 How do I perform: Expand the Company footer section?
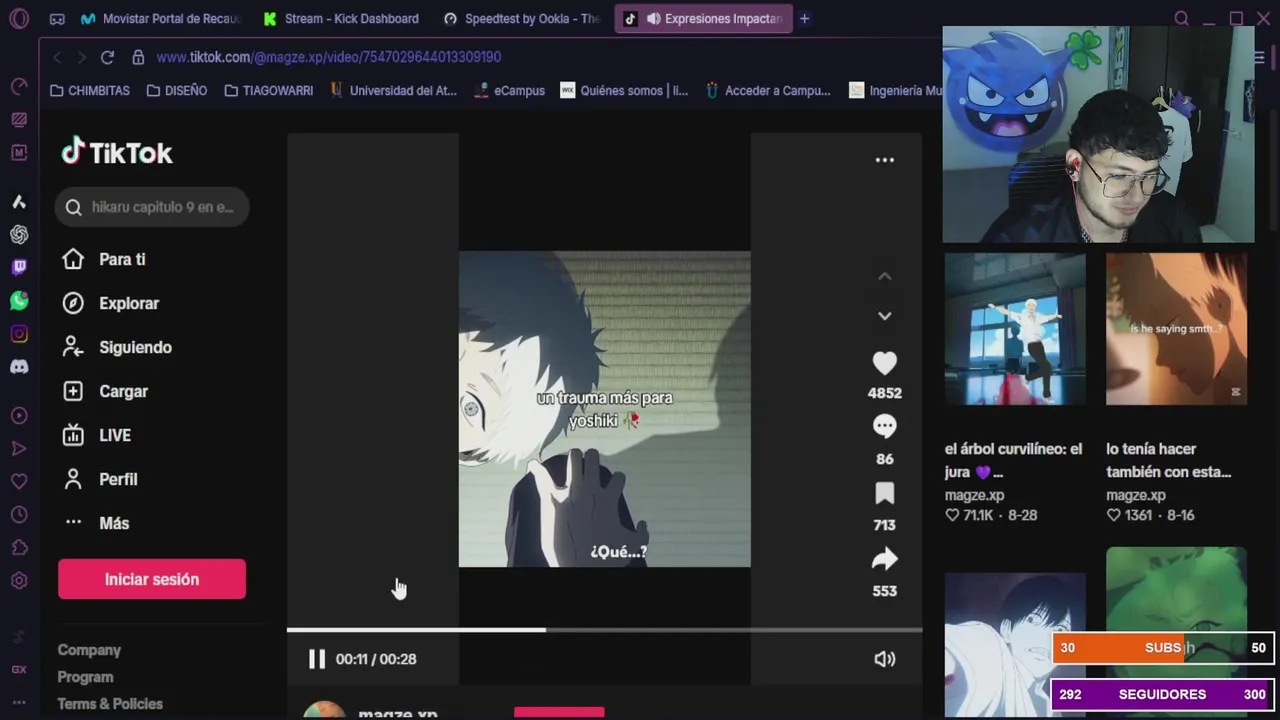click(x=89, y=650)
